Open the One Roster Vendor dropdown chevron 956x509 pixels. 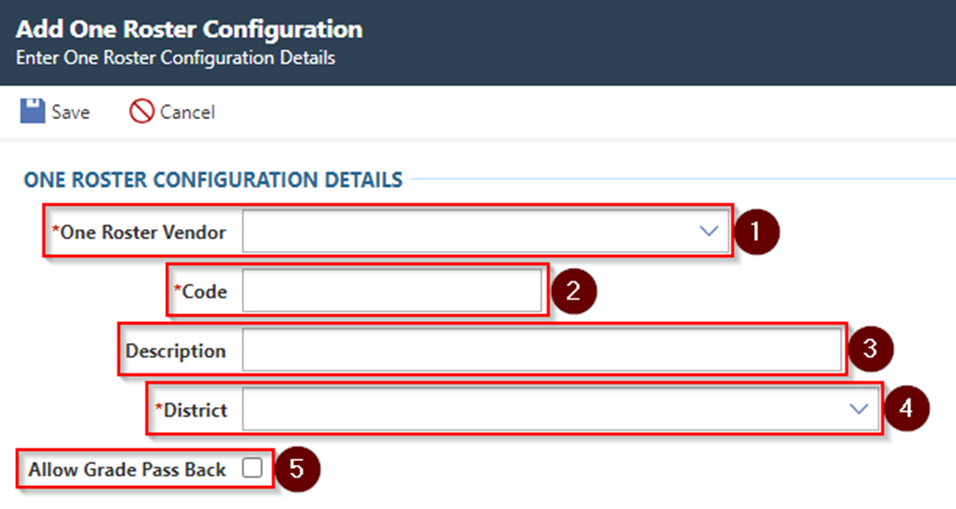click(x=708, y=231)
